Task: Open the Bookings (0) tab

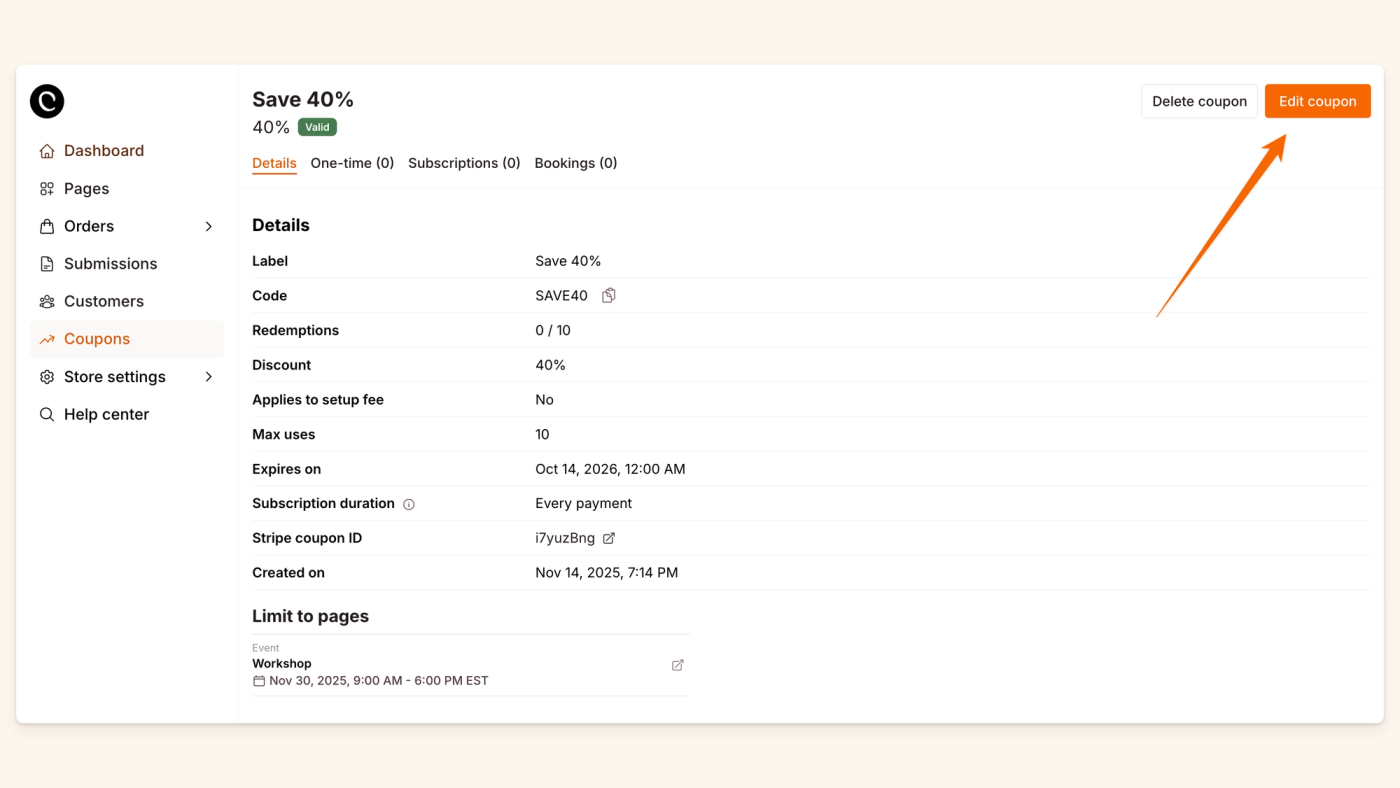Action: click(576, 163)
